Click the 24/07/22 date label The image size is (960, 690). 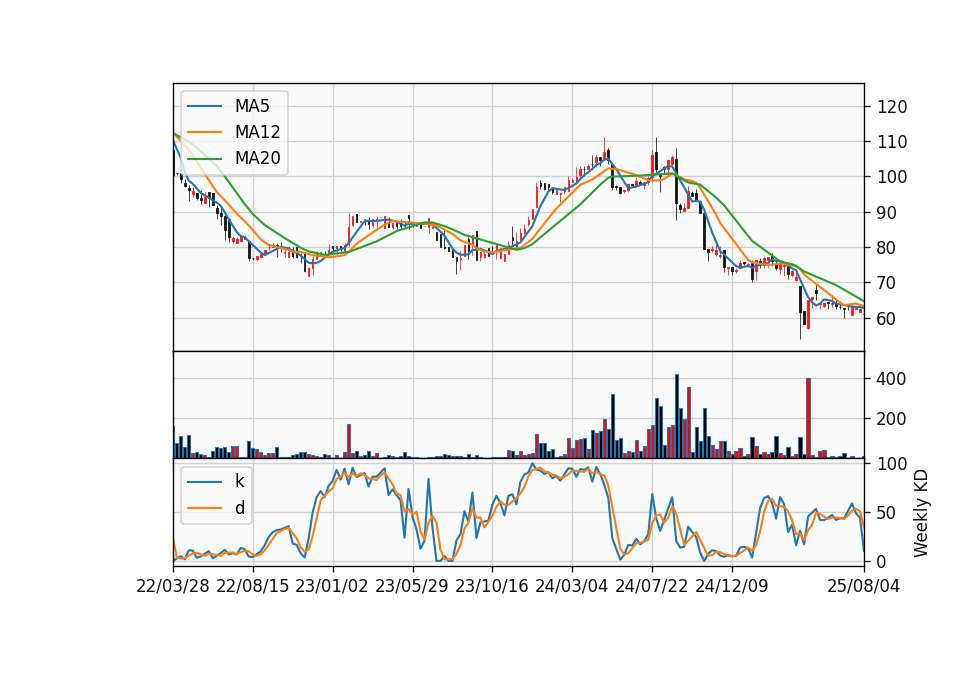651,586
